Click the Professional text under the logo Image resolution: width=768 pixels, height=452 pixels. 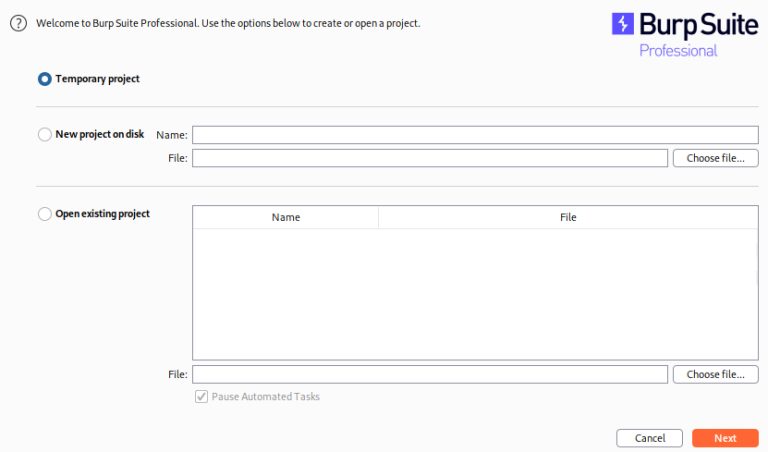pyautogui.click(x=678, y=50)
